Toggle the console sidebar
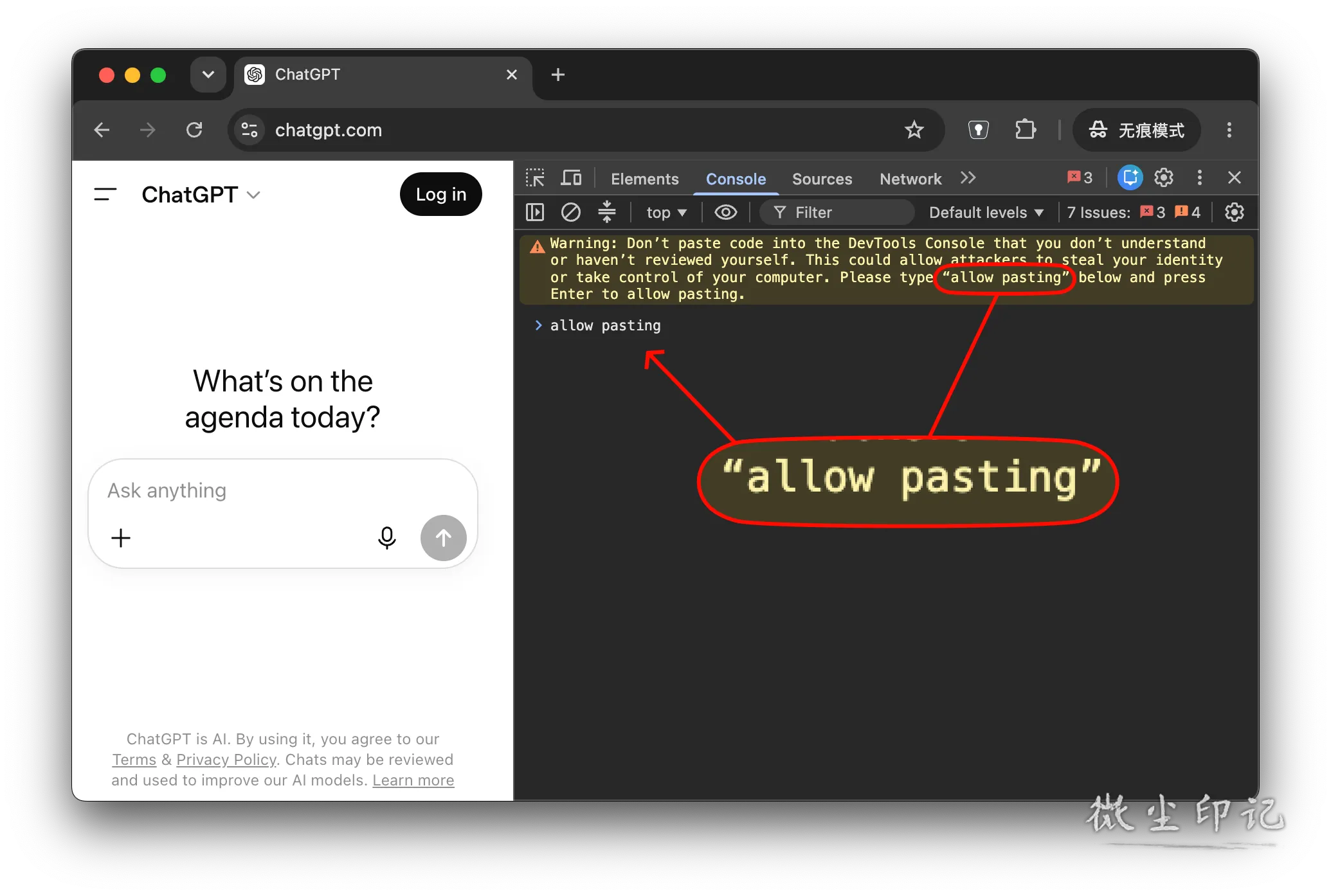 535,212
